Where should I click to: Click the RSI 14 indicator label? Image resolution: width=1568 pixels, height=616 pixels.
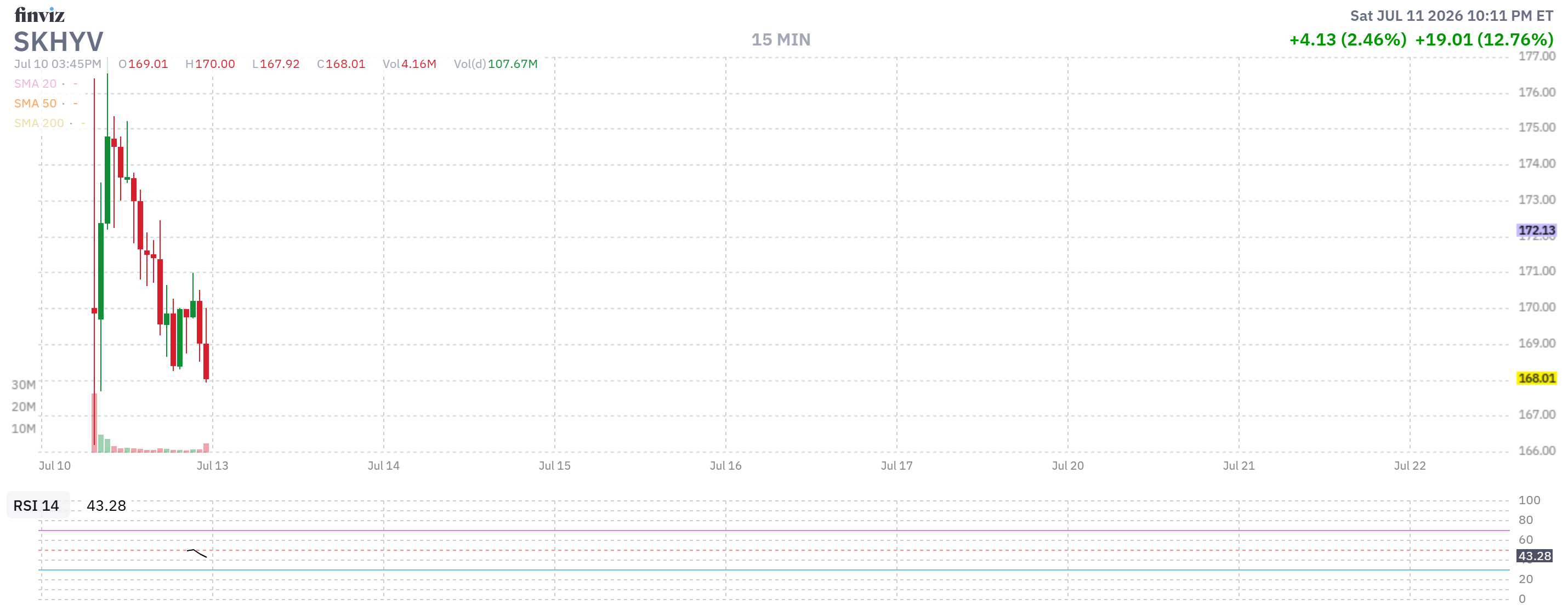click(36, 505)
